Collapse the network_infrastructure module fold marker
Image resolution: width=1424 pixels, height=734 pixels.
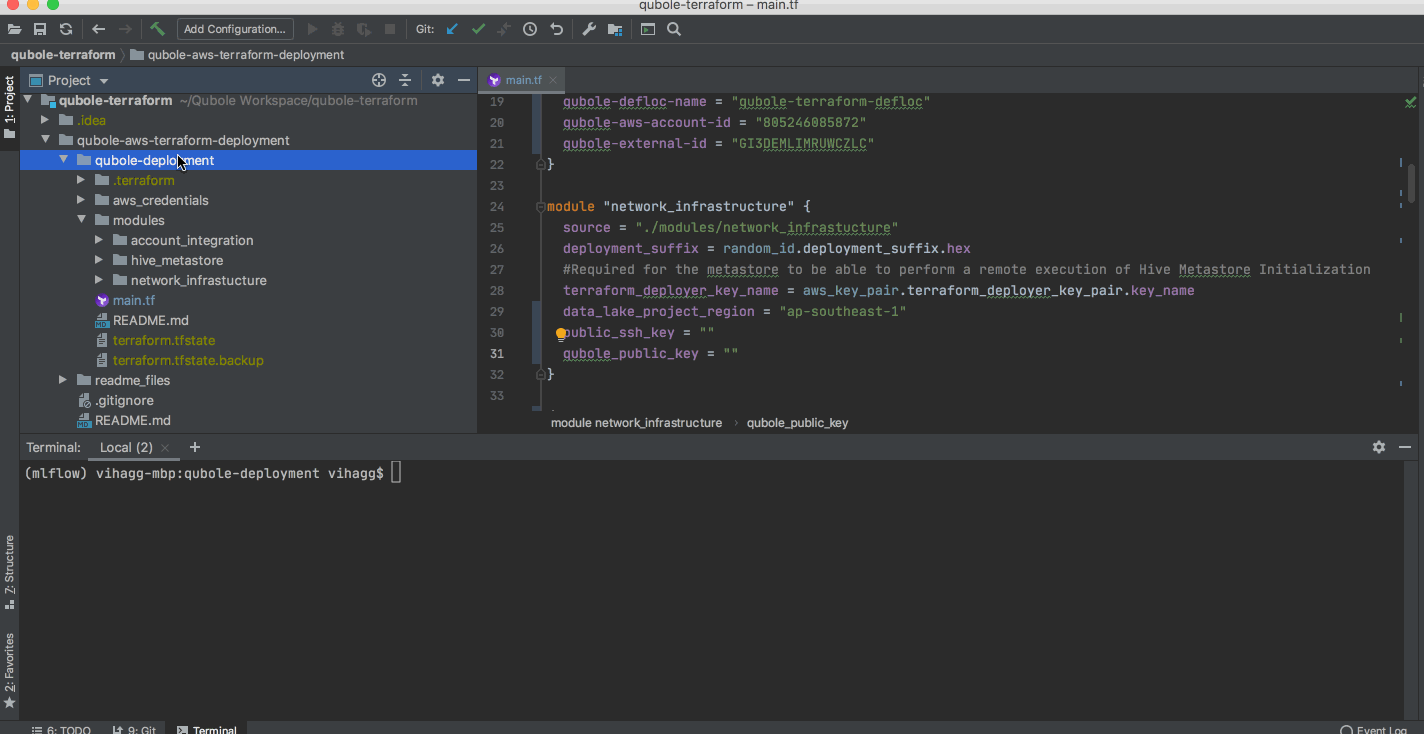coord(541,207)
